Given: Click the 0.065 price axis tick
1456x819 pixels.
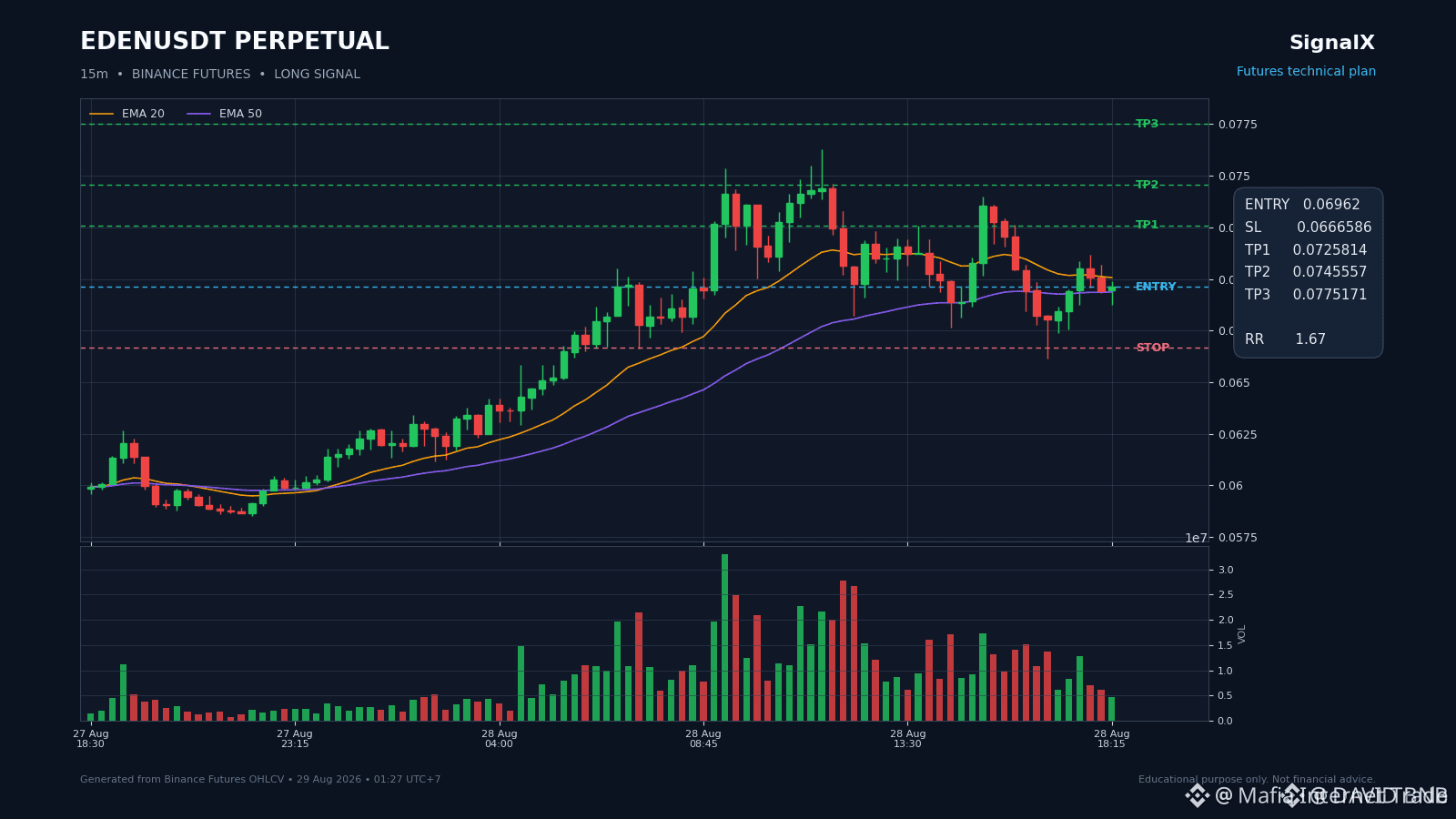Looking at the screenshot, I should 1234,383.
